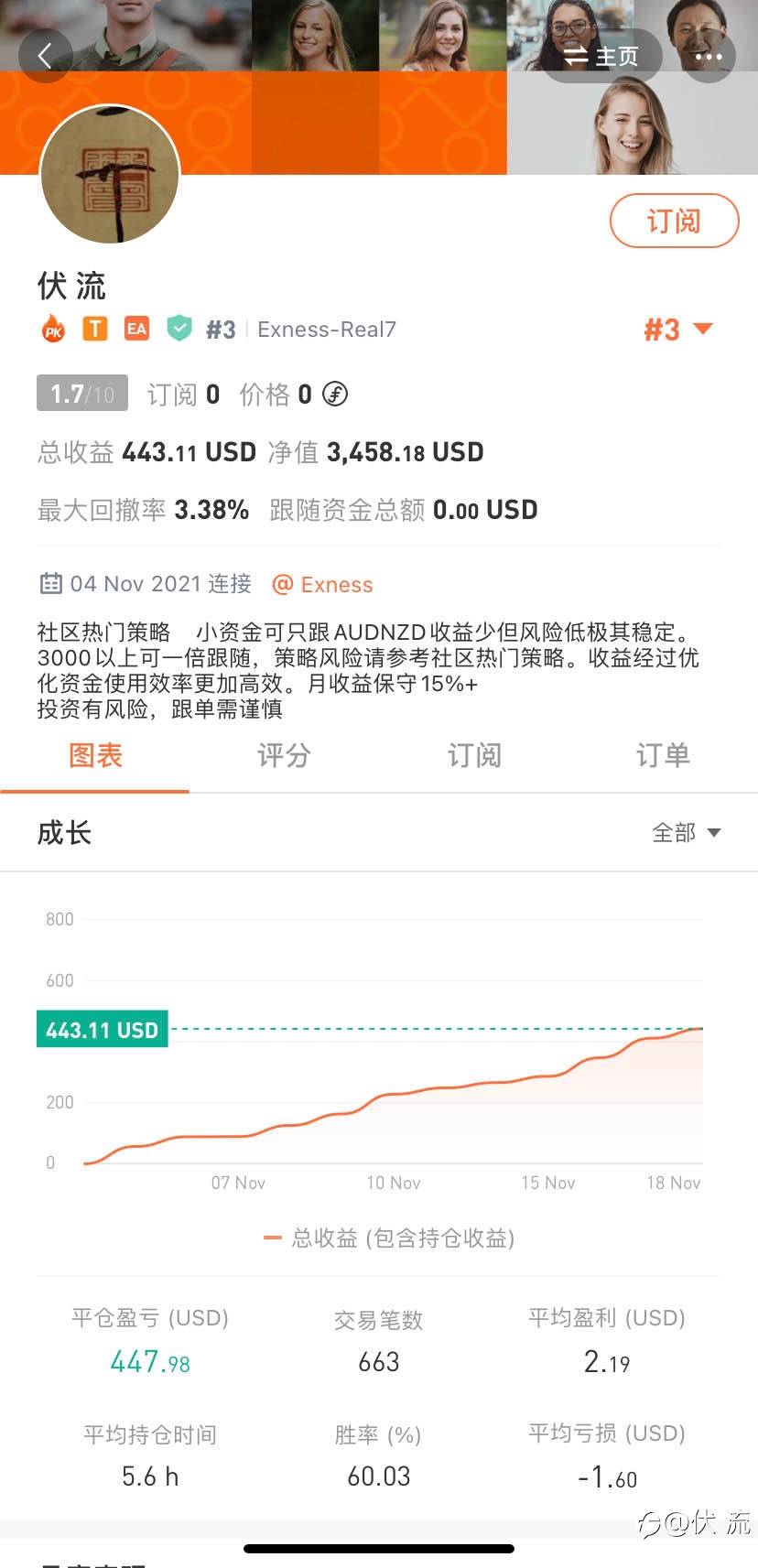Screen dimensions: 758x1568
Task: Tap the 1.7/10 rating score badge
Action: pyautogui.click(x=82, y=394)
